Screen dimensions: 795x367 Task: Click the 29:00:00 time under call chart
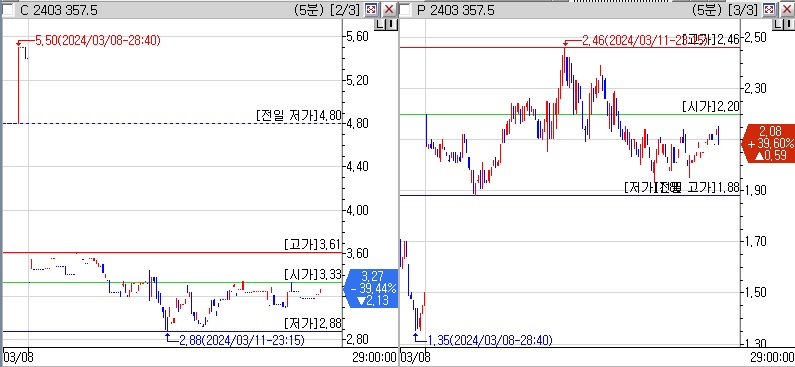[x=374, y=357]
